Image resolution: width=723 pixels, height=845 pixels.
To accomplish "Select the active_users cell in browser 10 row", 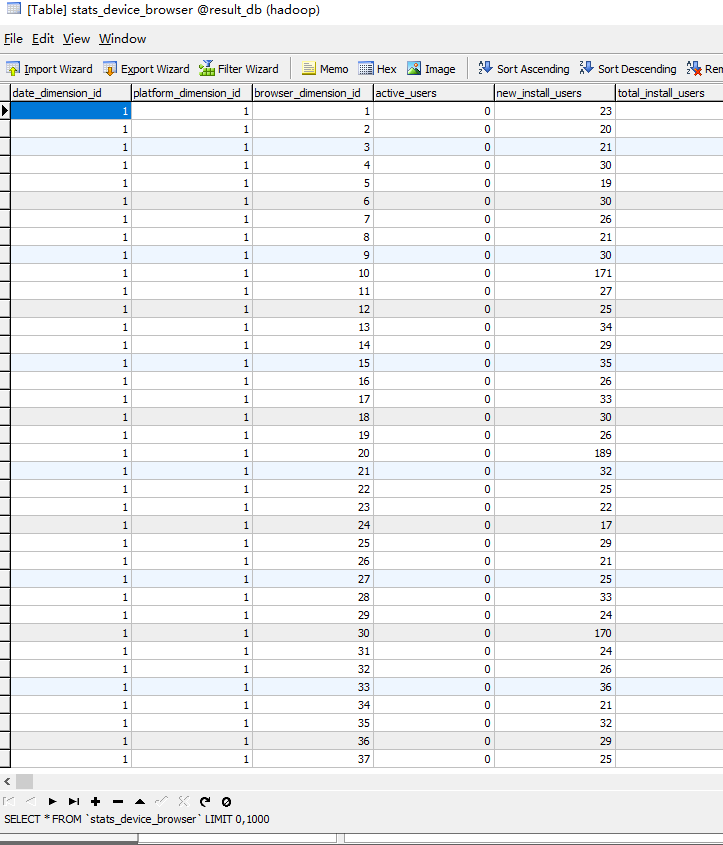I will (x=434, y=273).
